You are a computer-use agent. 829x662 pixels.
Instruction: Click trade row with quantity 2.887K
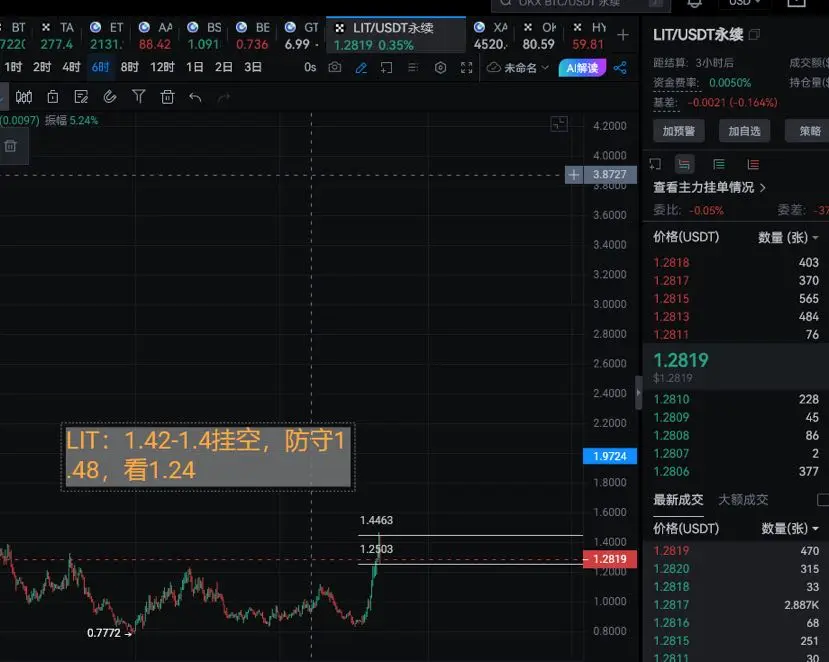point(735,604)
